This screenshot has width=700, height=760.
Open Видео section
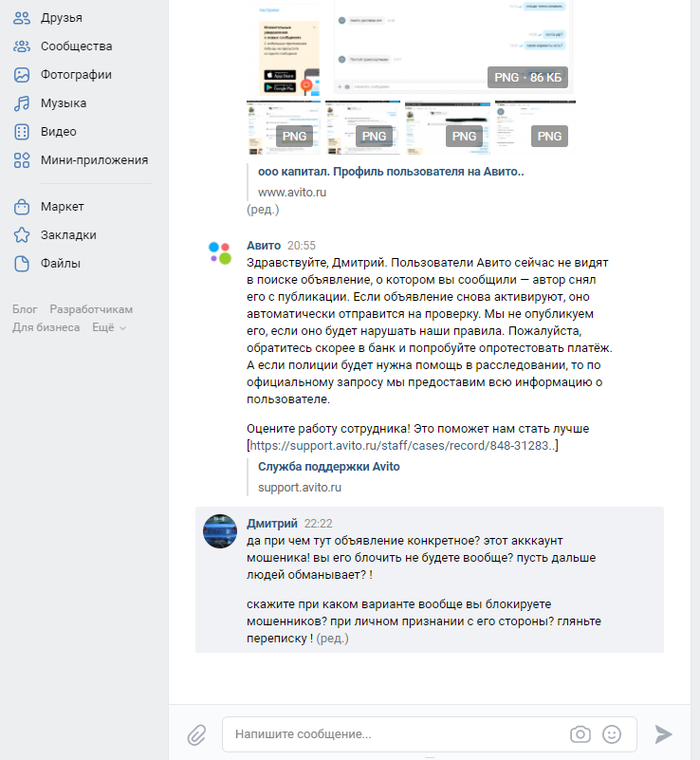[59, 132]
